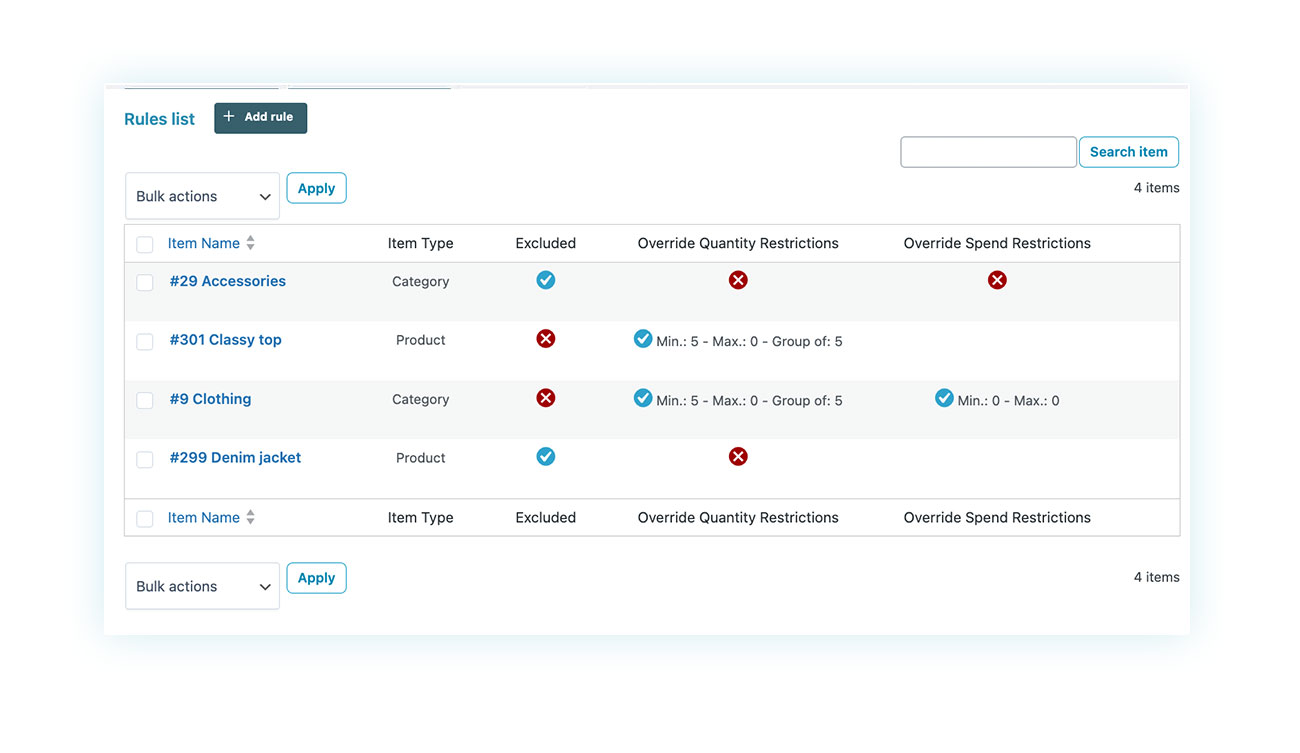The image size is (1300, 753).
Task: Click the blue check icon in Accessories Excluded column
Action: click(545, 280)
